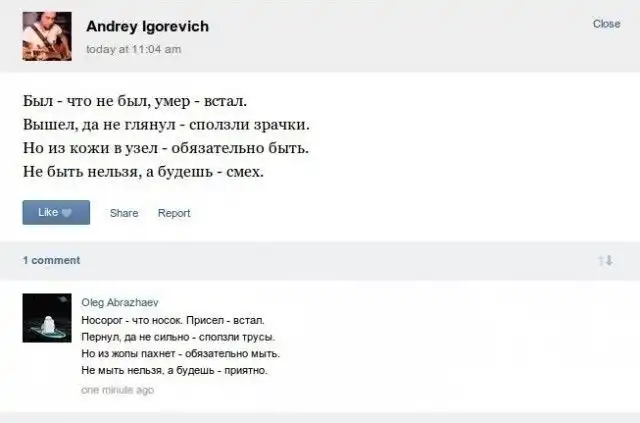
Task: Click the post line starting "Вышел, да не глянул"
Action: pos(166,125)
